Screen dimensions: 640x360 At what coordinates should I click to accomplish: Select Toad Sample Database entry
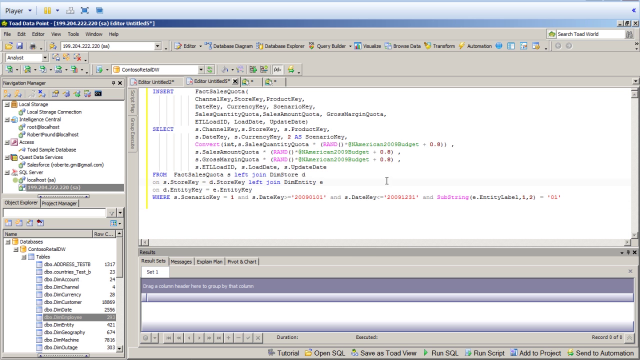(x=51, y=150)
